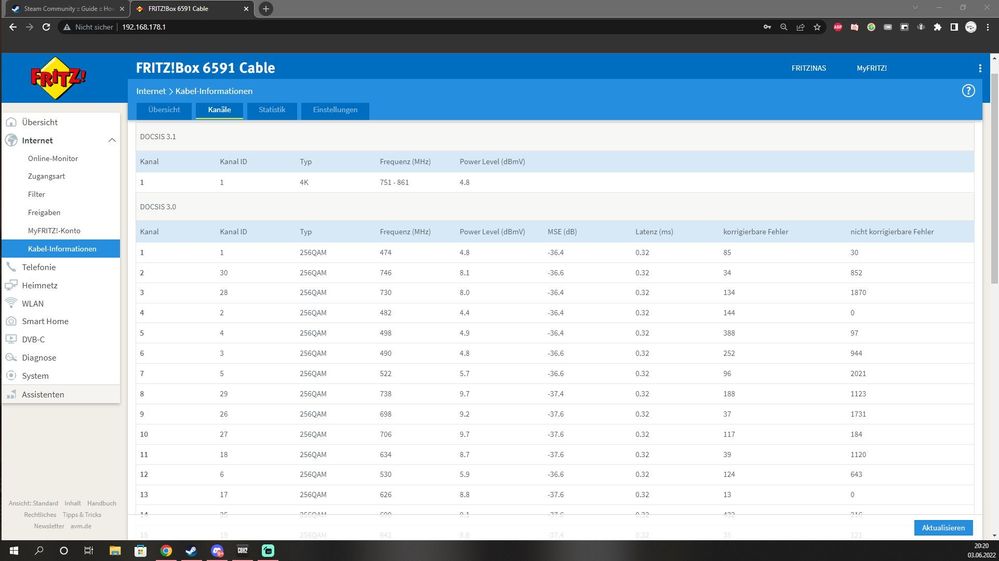Switch to the Einstellungen tab
Image resolution: width=999 pixels, height=561 pixels.
click(x=335, y=110)
